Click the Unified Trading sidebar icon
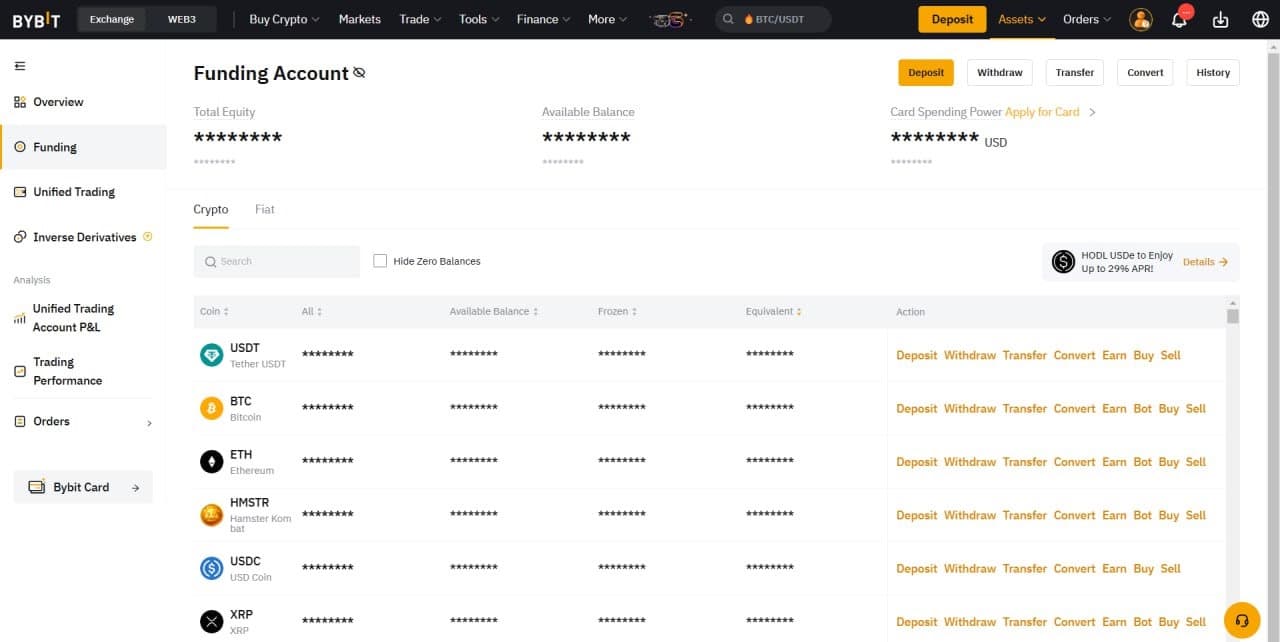 click(x=19, y=191)
